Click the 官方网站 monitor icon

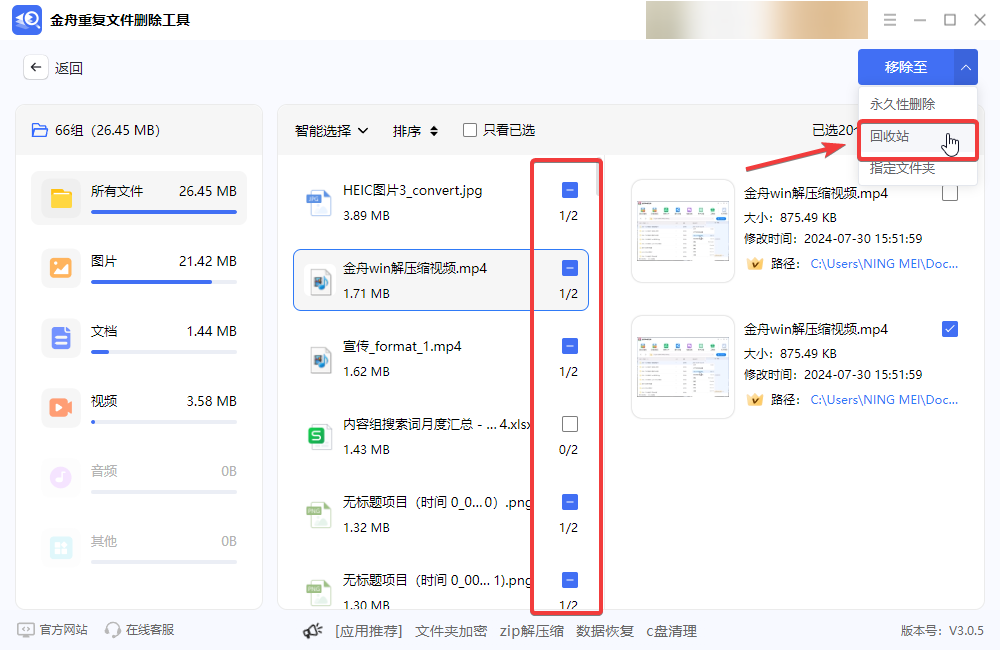tap(26, 630)
